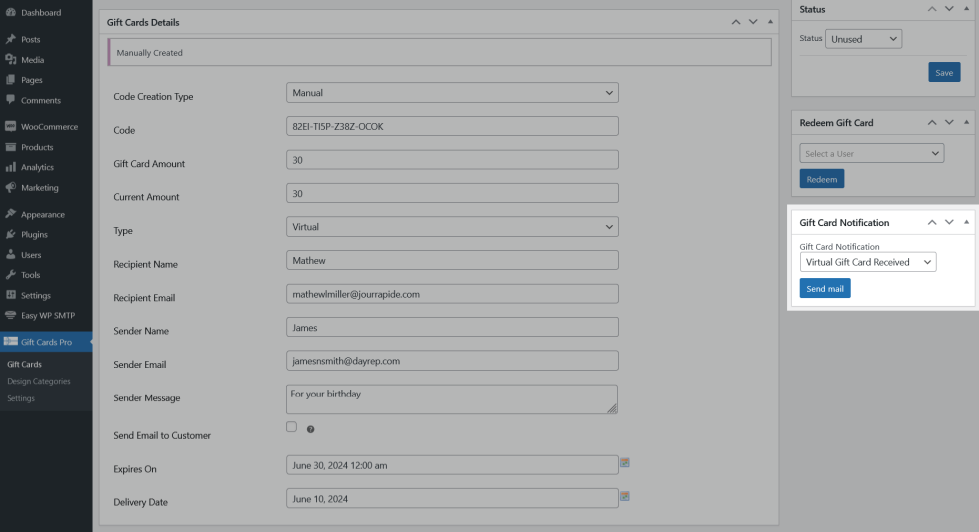Screen dimensions: 979x532
Task: Click the calendar icon beside Delivery Date
Action: pyautogui.click(x=625, y=496)
